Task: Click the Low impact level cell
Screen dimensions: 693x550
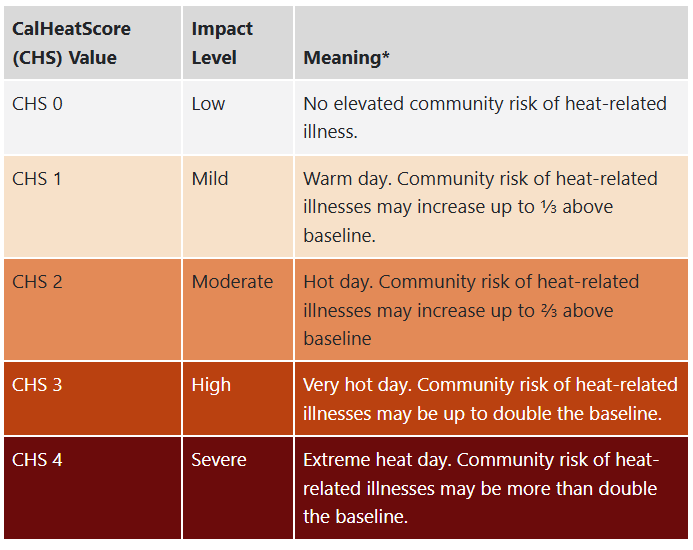Action: 208,103
